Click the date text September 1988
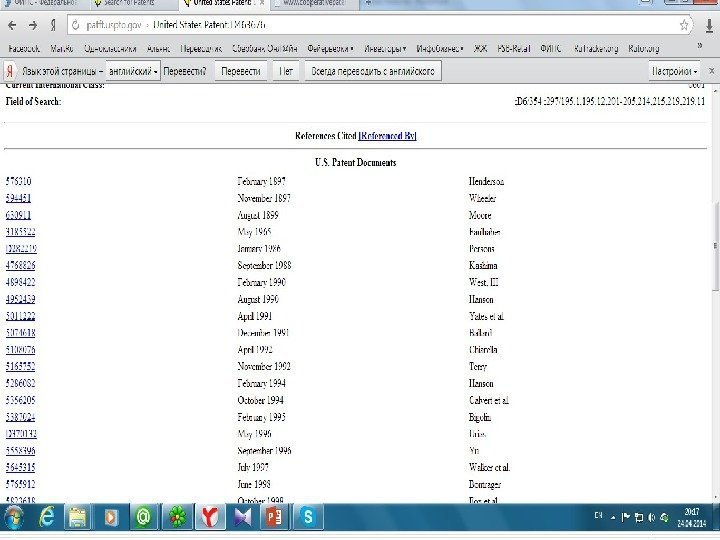Viewport: 720px width, 540px height. [x=264, y=265]
